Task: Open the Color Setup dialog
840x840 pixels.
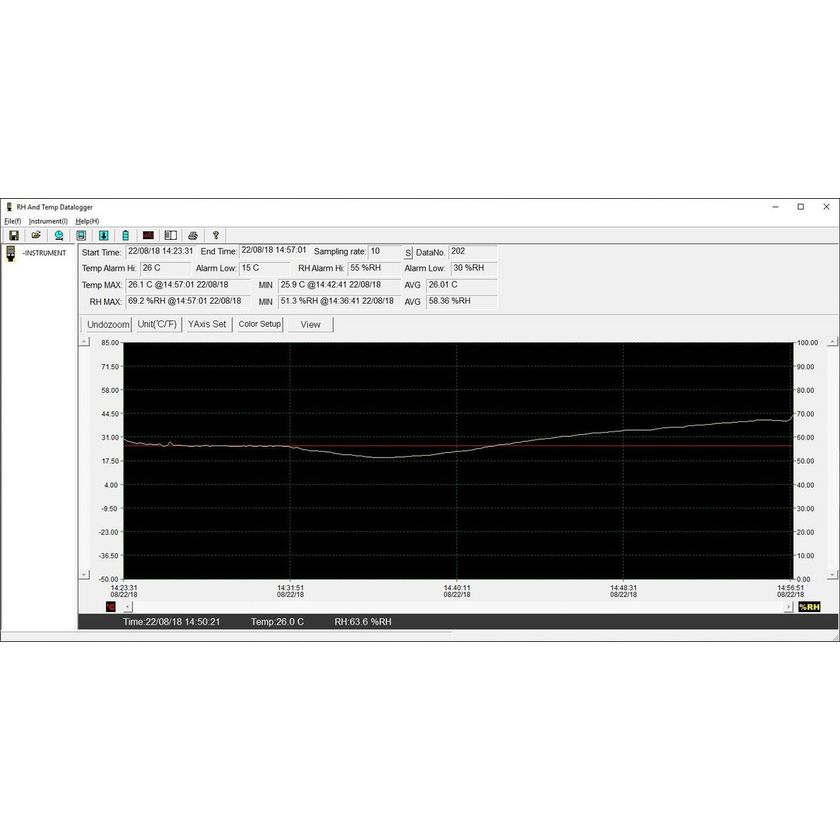Action: coord(259,324)
